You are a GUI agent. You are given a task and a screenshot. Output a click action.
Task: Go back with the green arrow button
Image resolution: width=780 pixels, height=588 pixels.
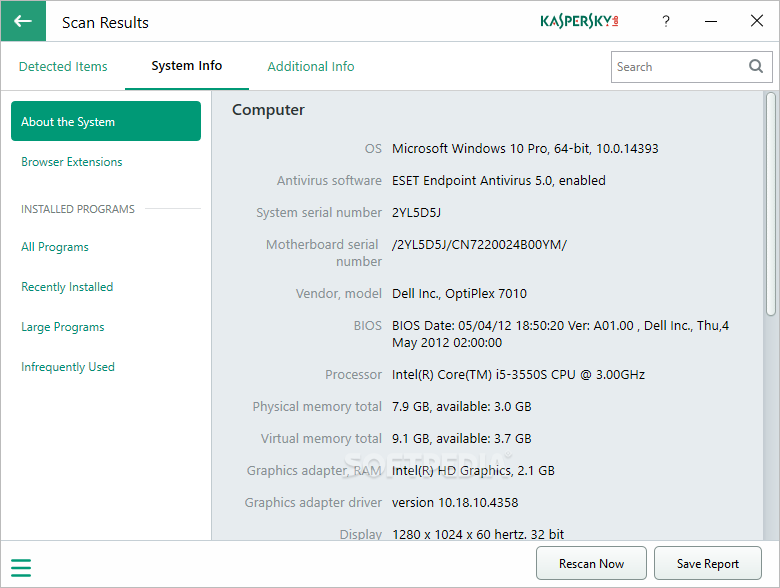(x=23, y=21)
